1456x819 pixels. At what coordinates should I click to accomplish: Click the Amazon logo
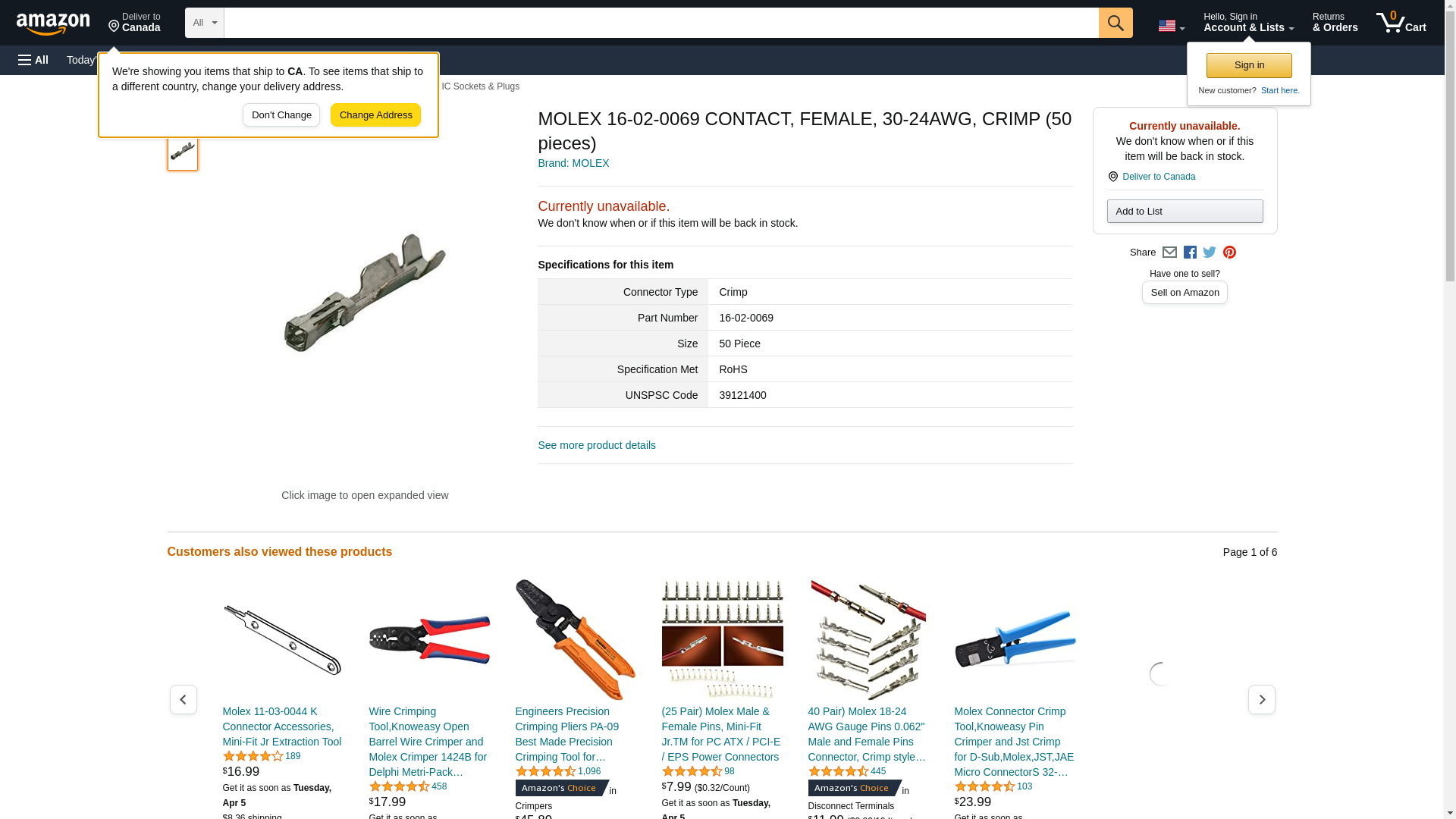[53, 24]
